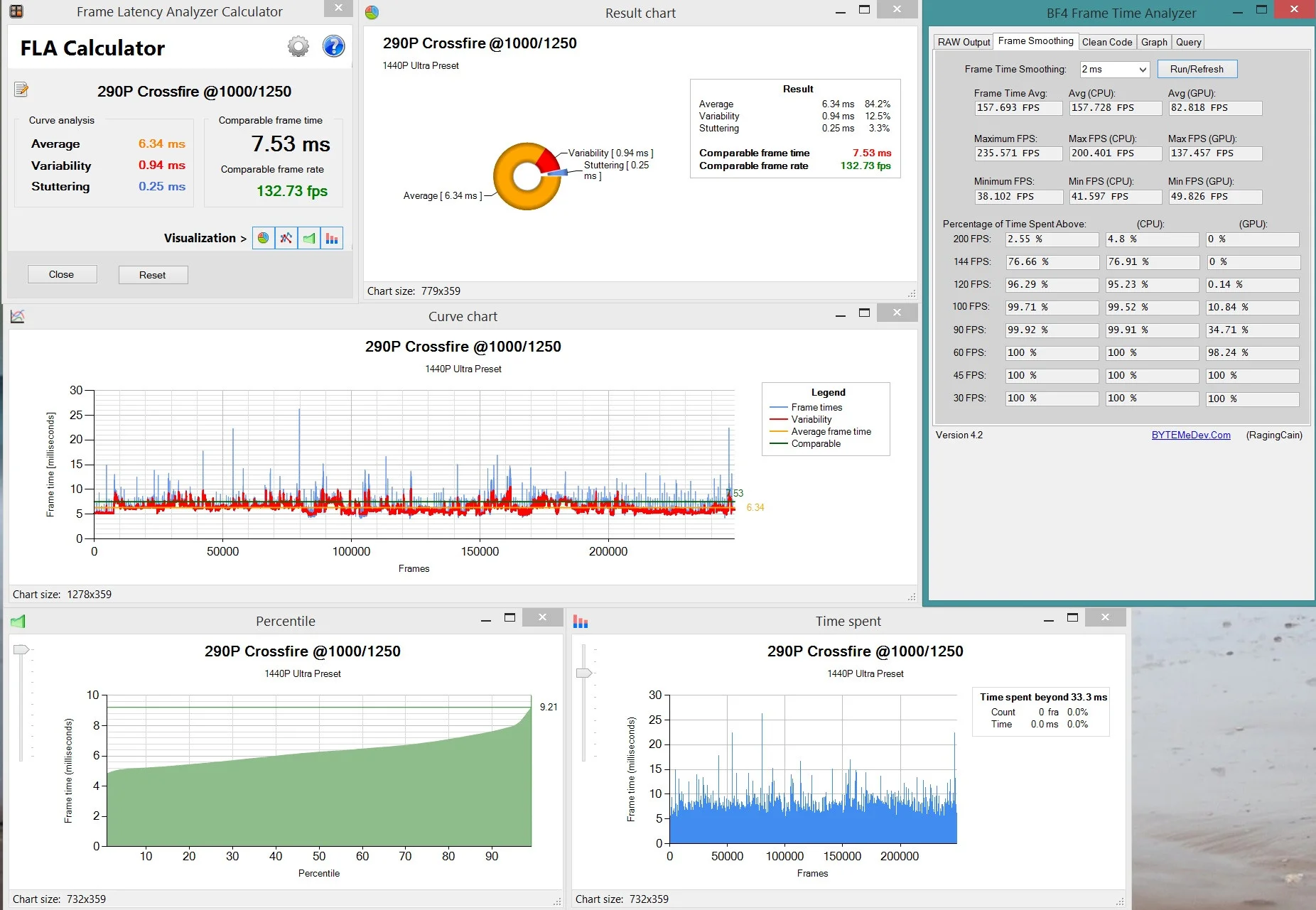
Task: Click the Close button in FLA Calculator
Action: tap(62, 274)
